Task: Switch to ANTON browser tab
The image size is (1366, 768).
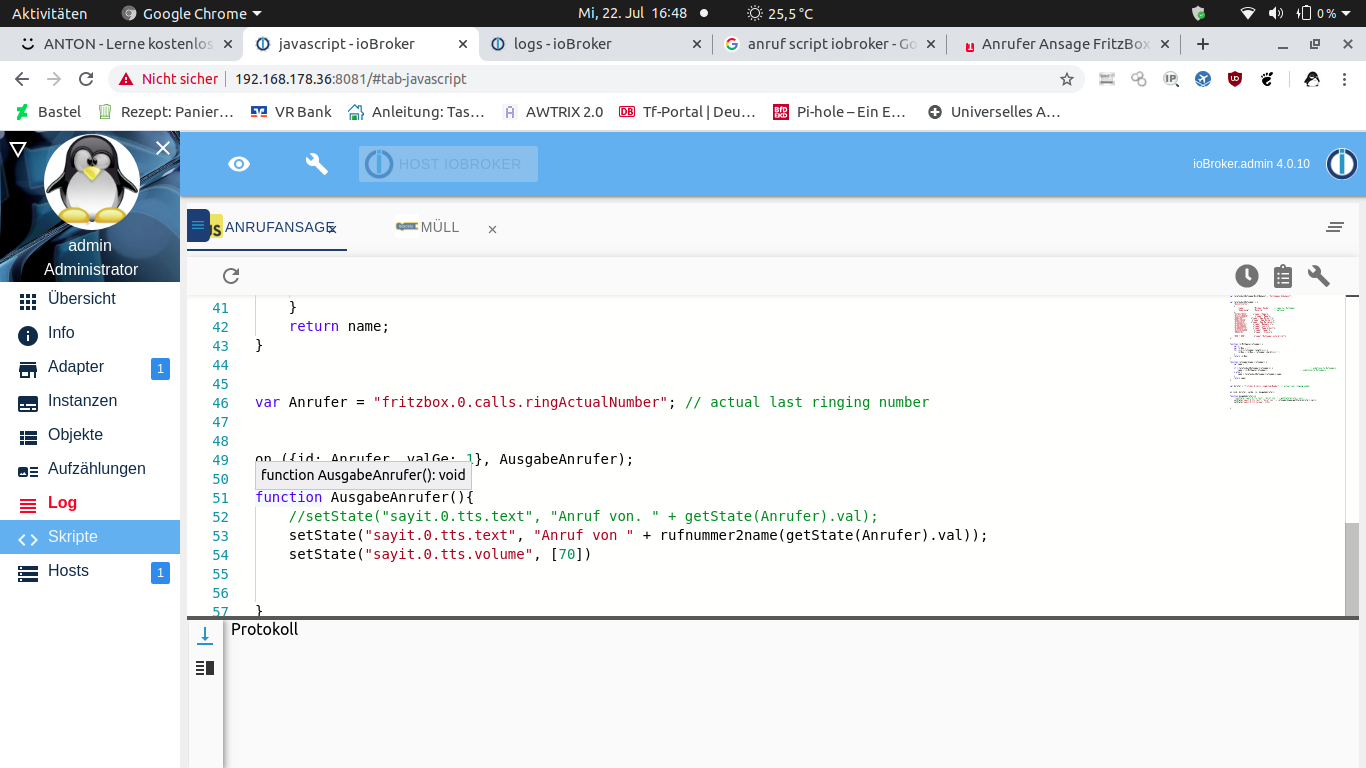Action: [128, 44]
